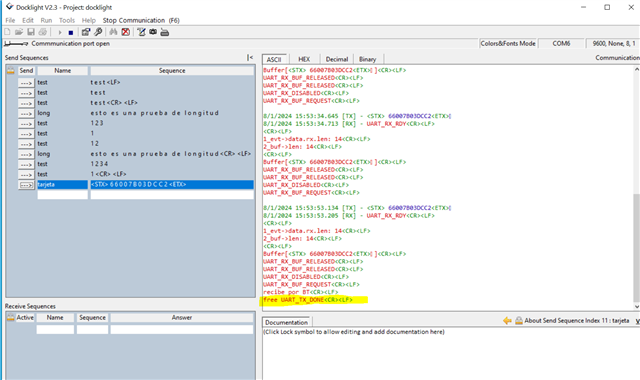Click the communication window scrollbar up arrow

(636, 70)
